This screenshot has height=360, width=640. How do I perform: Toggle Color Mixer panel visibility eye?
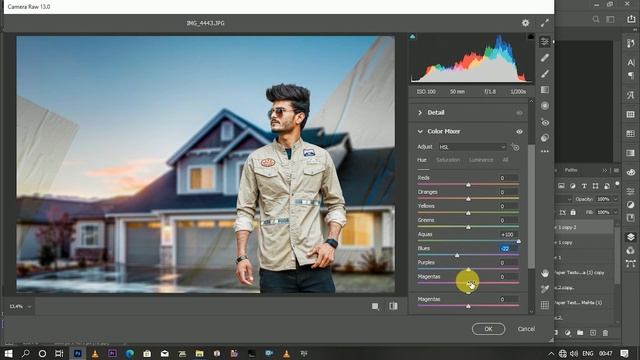click(x=519, y=131)
